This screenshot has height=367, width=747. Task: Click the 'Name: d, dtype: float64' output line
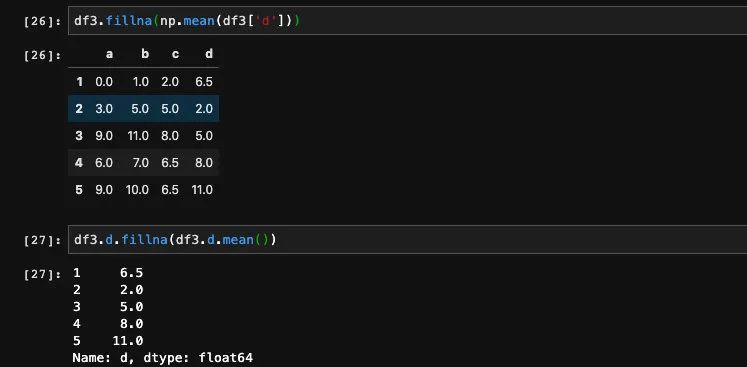(x=162, y=357)
